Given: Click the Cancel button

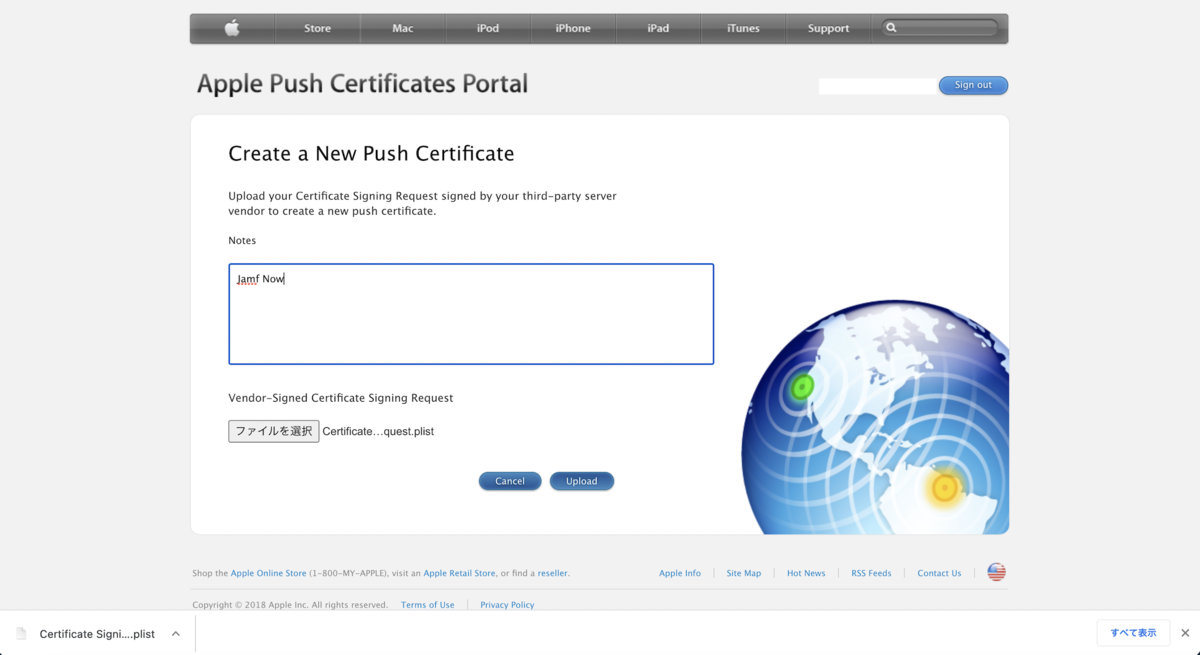Looking at the screenshot, I should 510,481.
